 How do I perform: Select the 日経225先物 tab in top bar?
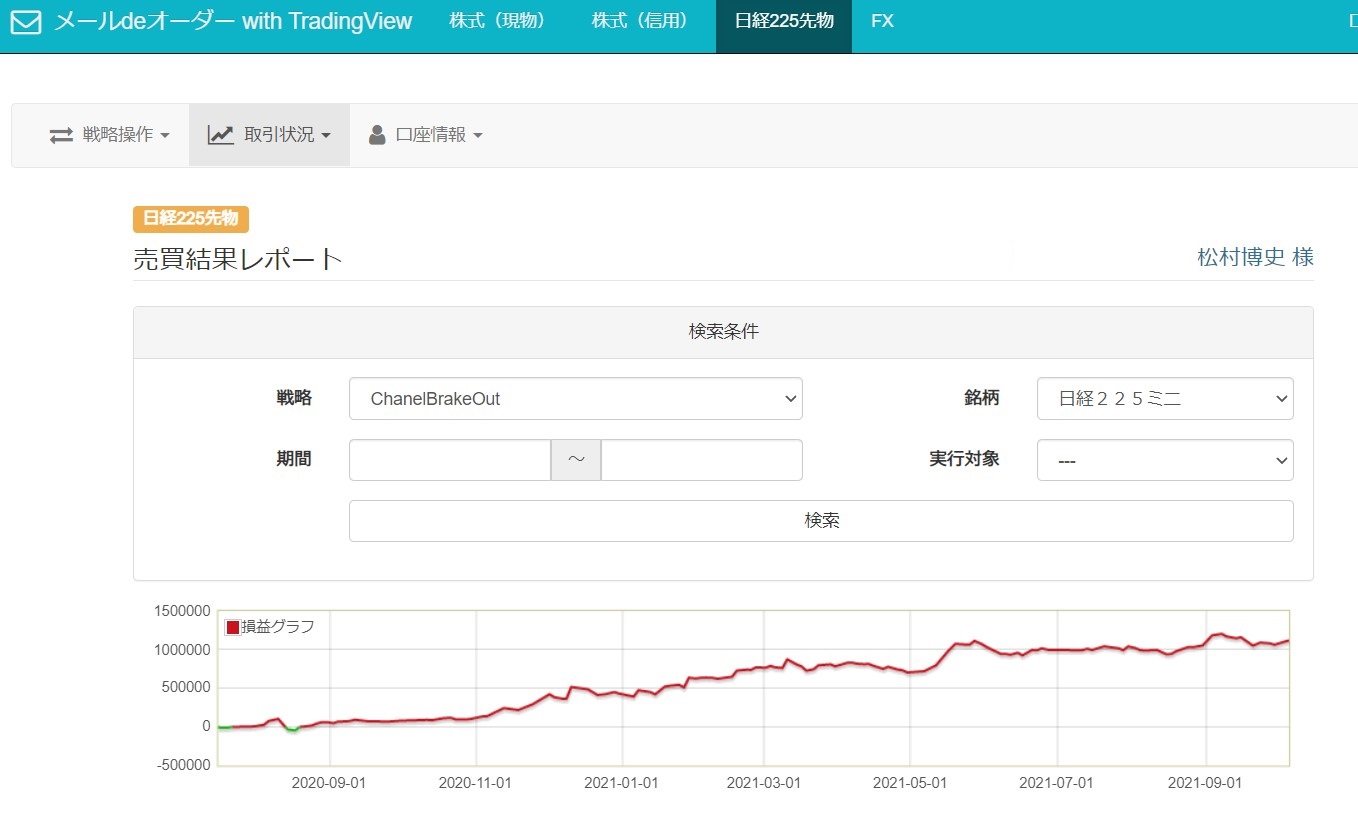[783, 21]
